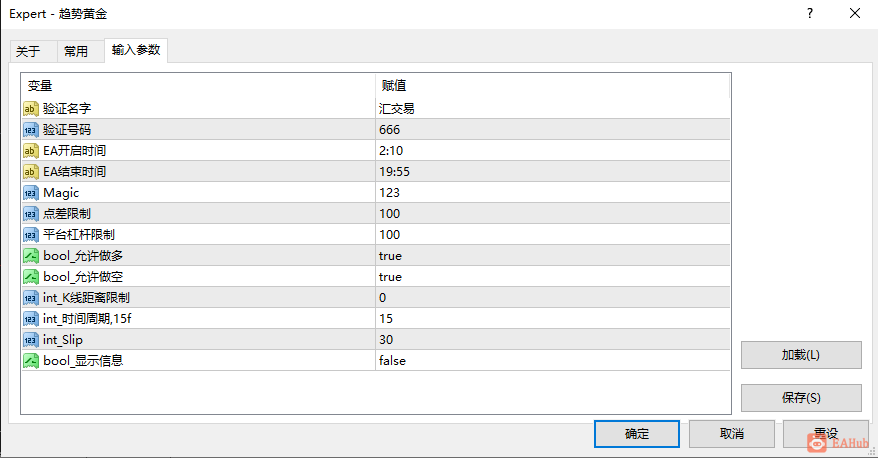Click the string icon beside 验证名字
The height and width of the screenshot is (458, 878).
[x=31, y=109]
